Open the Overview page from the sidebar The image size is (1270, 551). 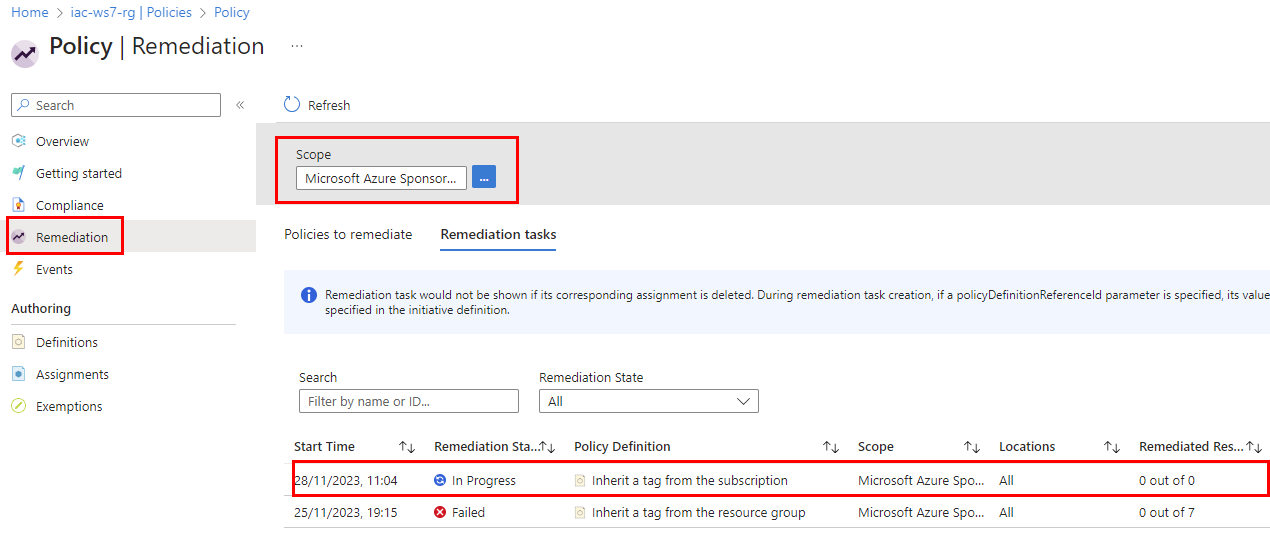tap(62, 141)
